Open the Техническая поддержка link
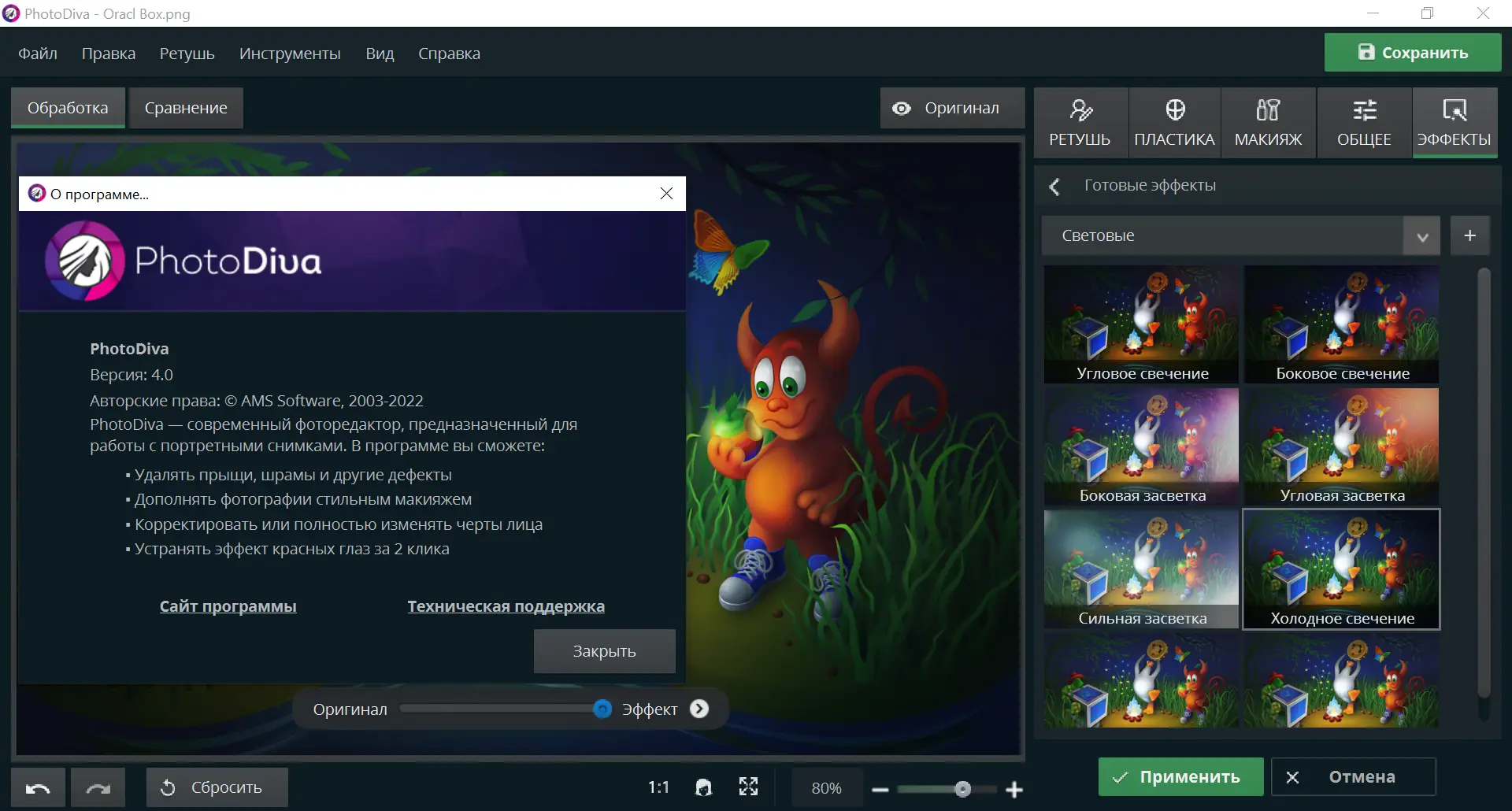The width and height of the screenshot is (1512, 811). pos(506,606)
